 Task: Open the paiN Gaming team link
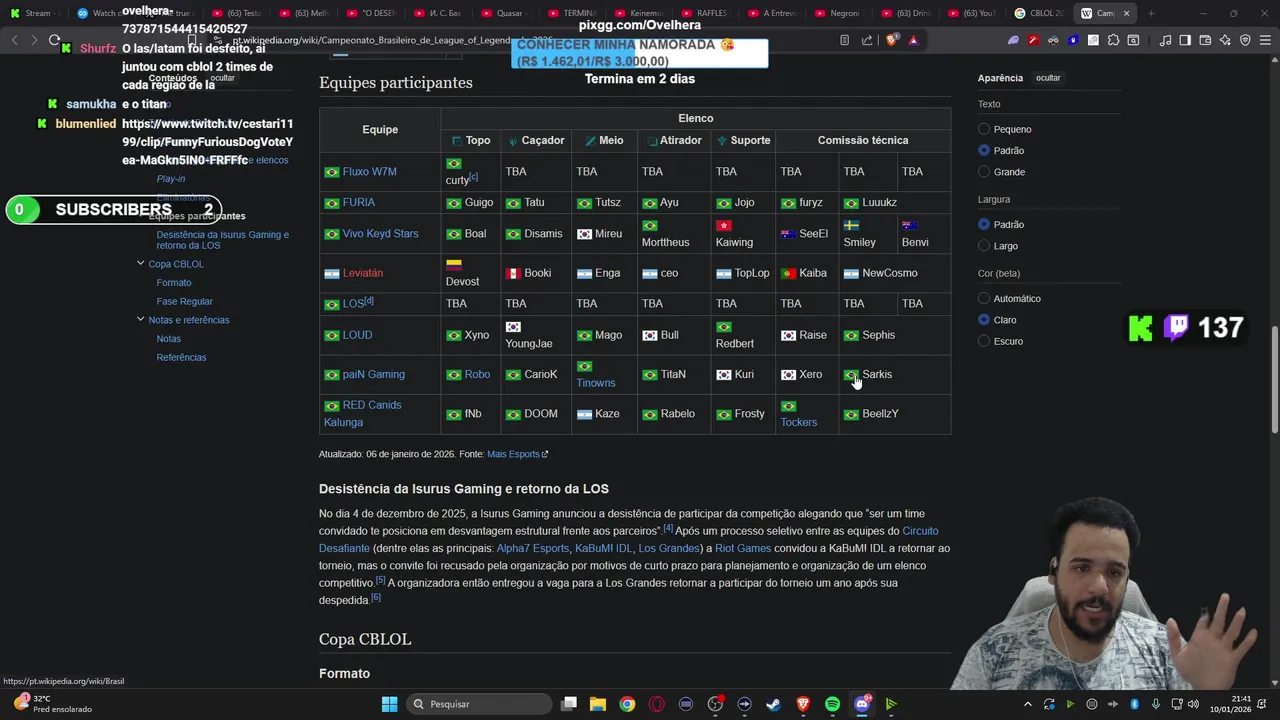tap(373, 374)
